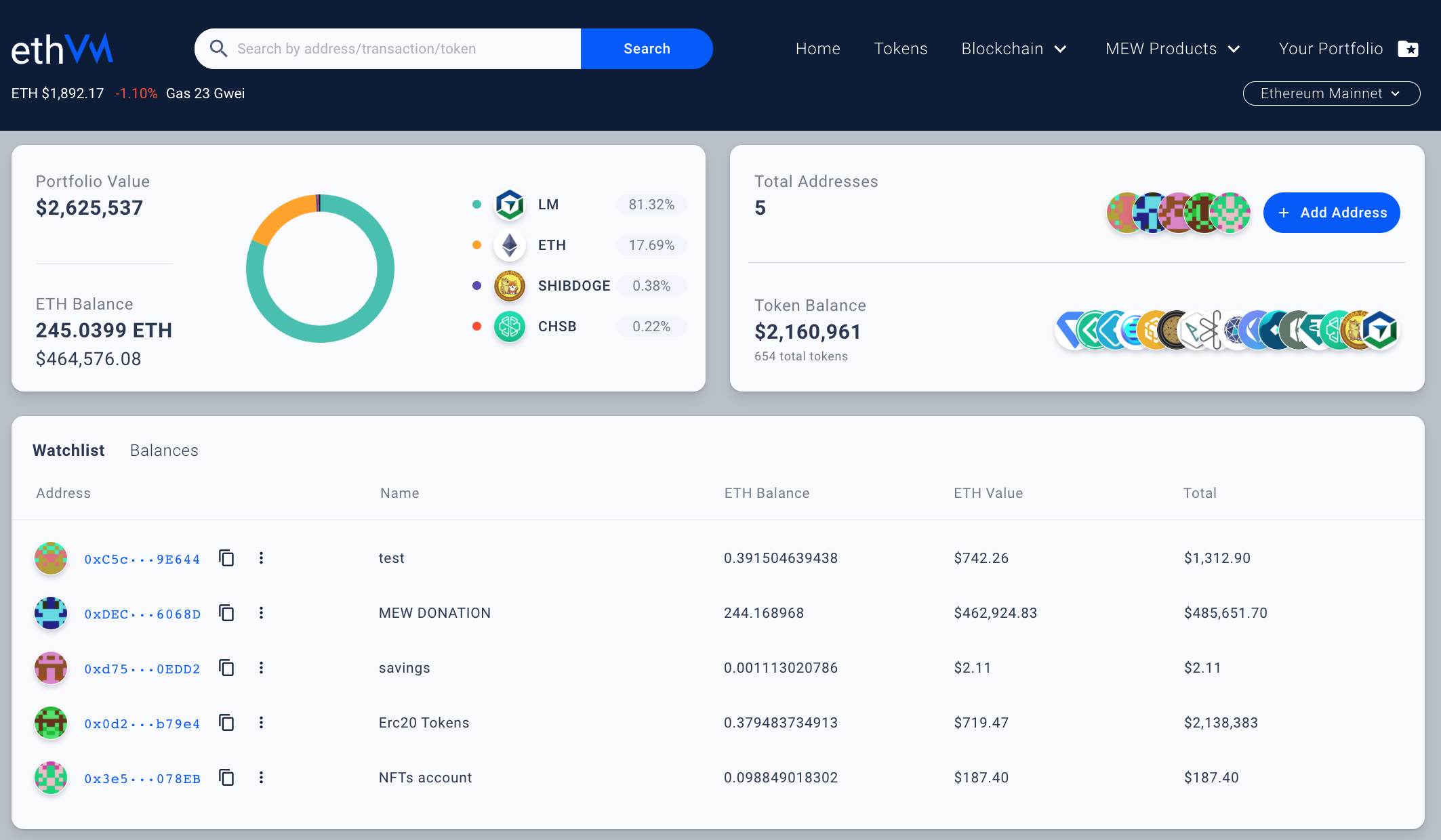Click the CHSB token icon in legend

[x=509, y=327]
